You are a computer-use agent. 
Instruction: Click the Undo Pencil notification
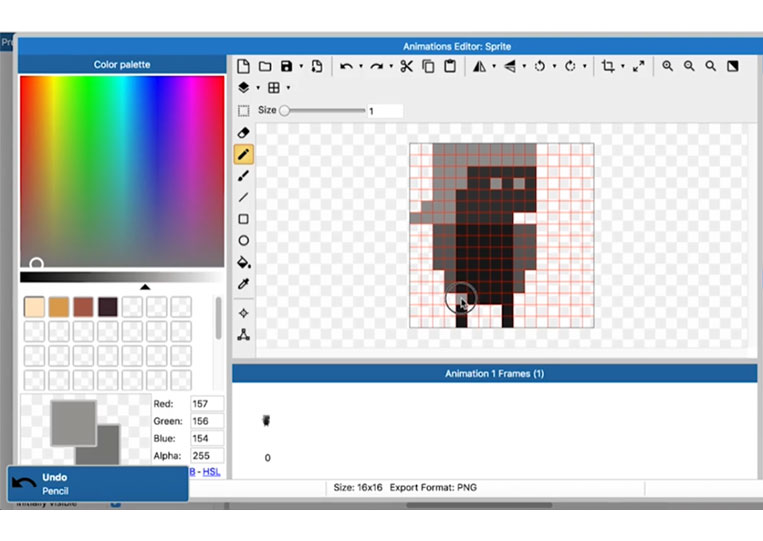pyautogui.click(x=97, y=484)
